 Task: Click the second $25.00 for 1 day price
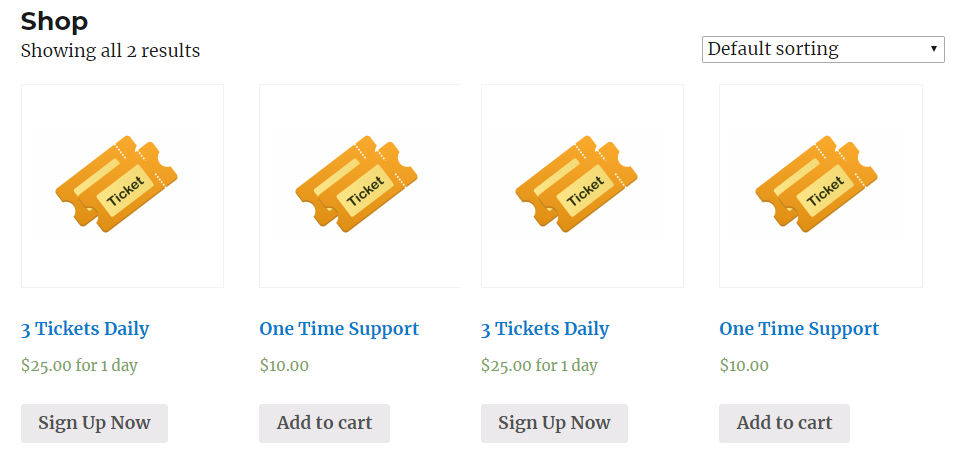(539, 366)
